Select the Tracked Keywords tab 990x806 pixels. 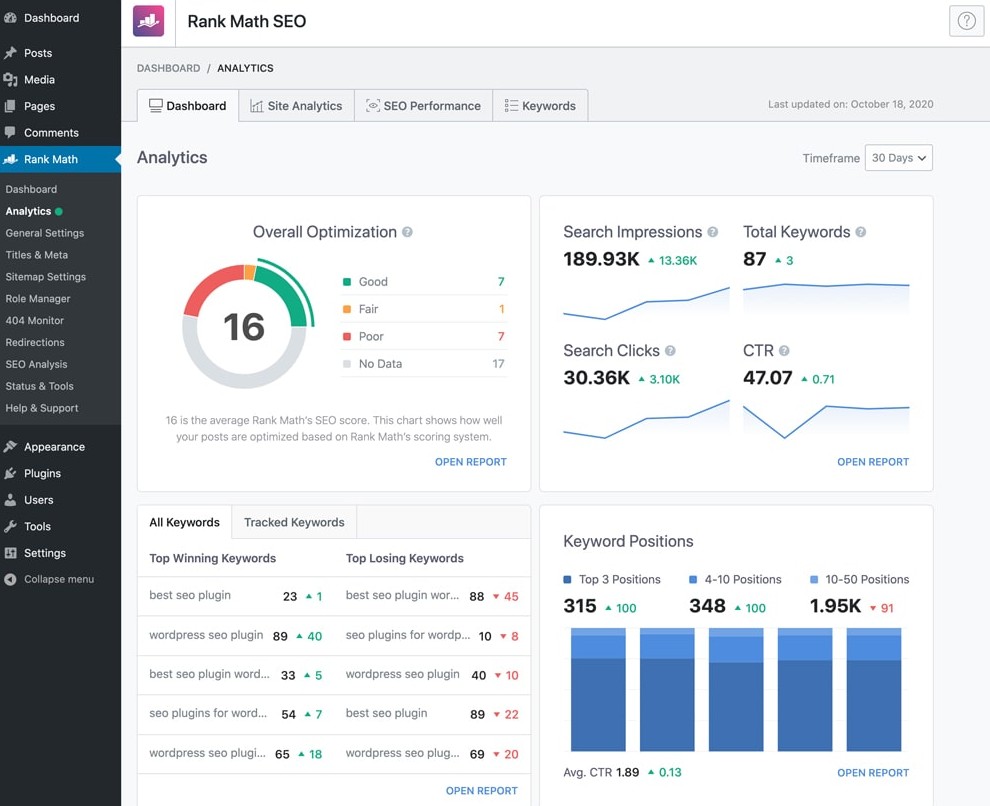tap(294, 523)
